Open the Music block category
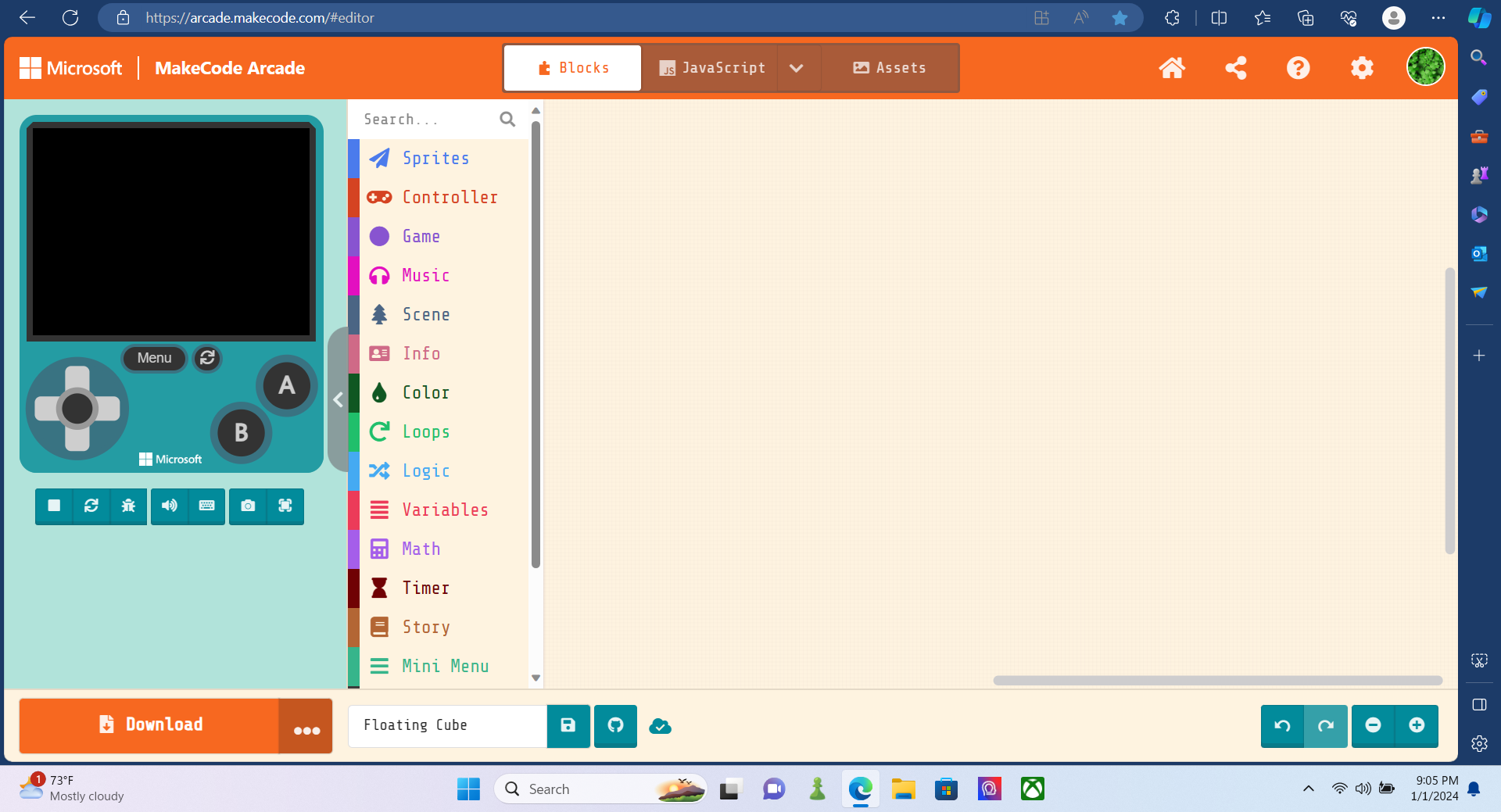 tap(438, 276)
